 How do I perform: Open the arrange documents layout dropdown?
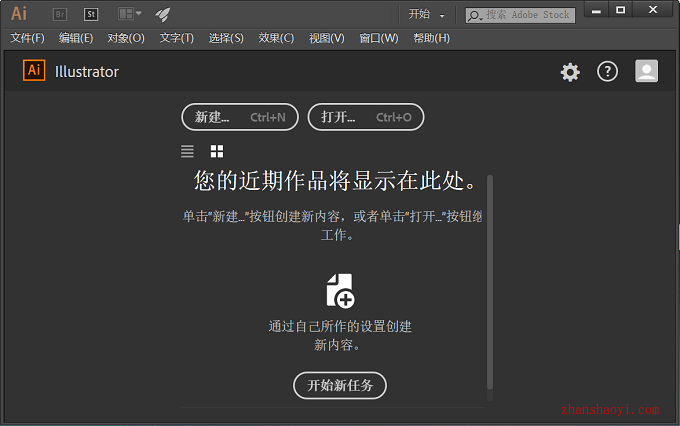pos(130,14)
